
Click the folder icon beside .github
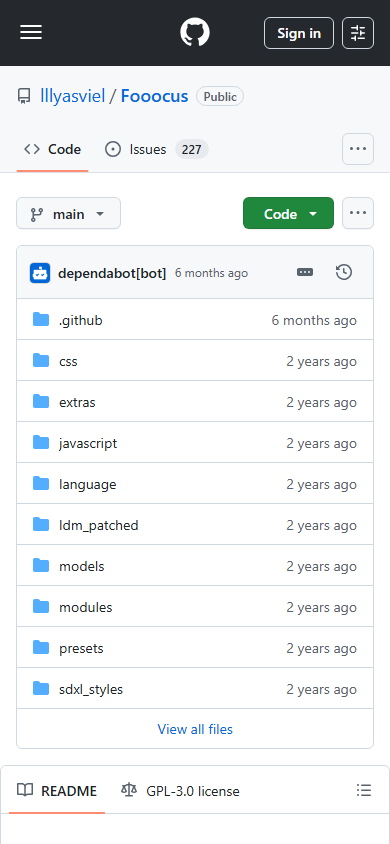pos(41,320)
